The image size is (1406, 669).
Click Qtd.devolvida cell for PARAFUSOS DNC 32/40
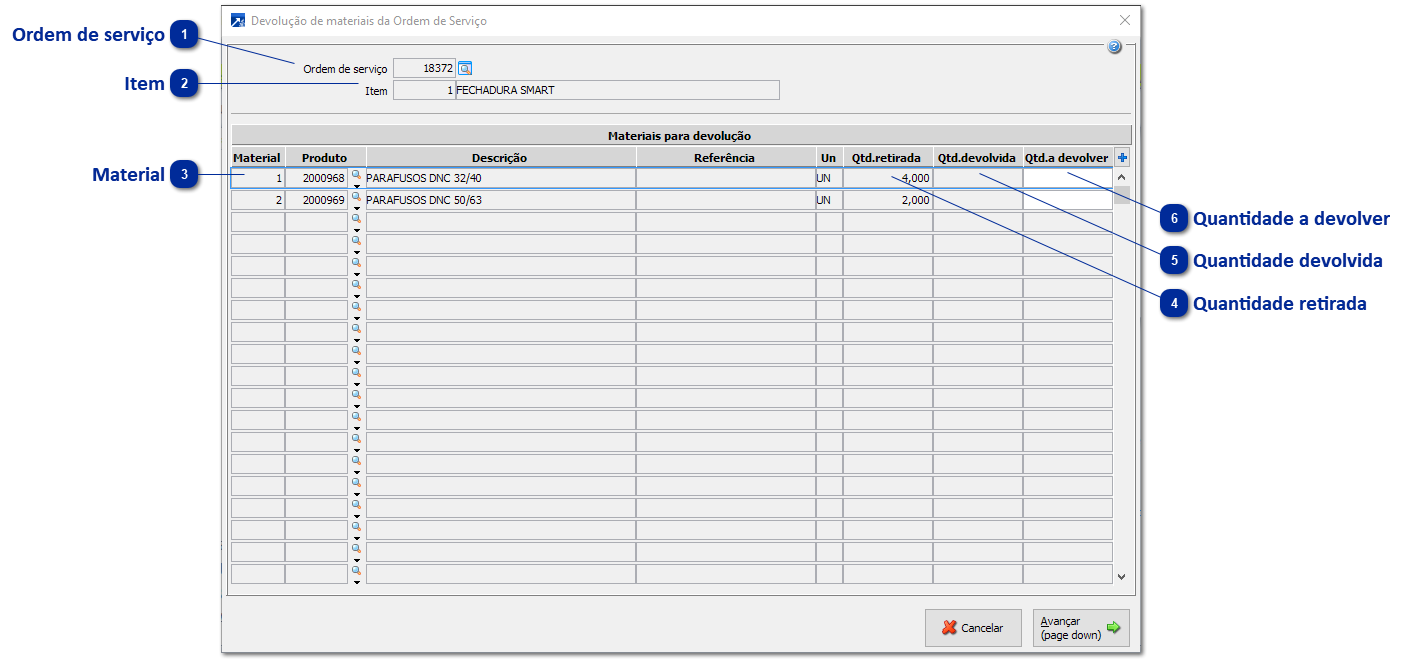pos(977,178)
